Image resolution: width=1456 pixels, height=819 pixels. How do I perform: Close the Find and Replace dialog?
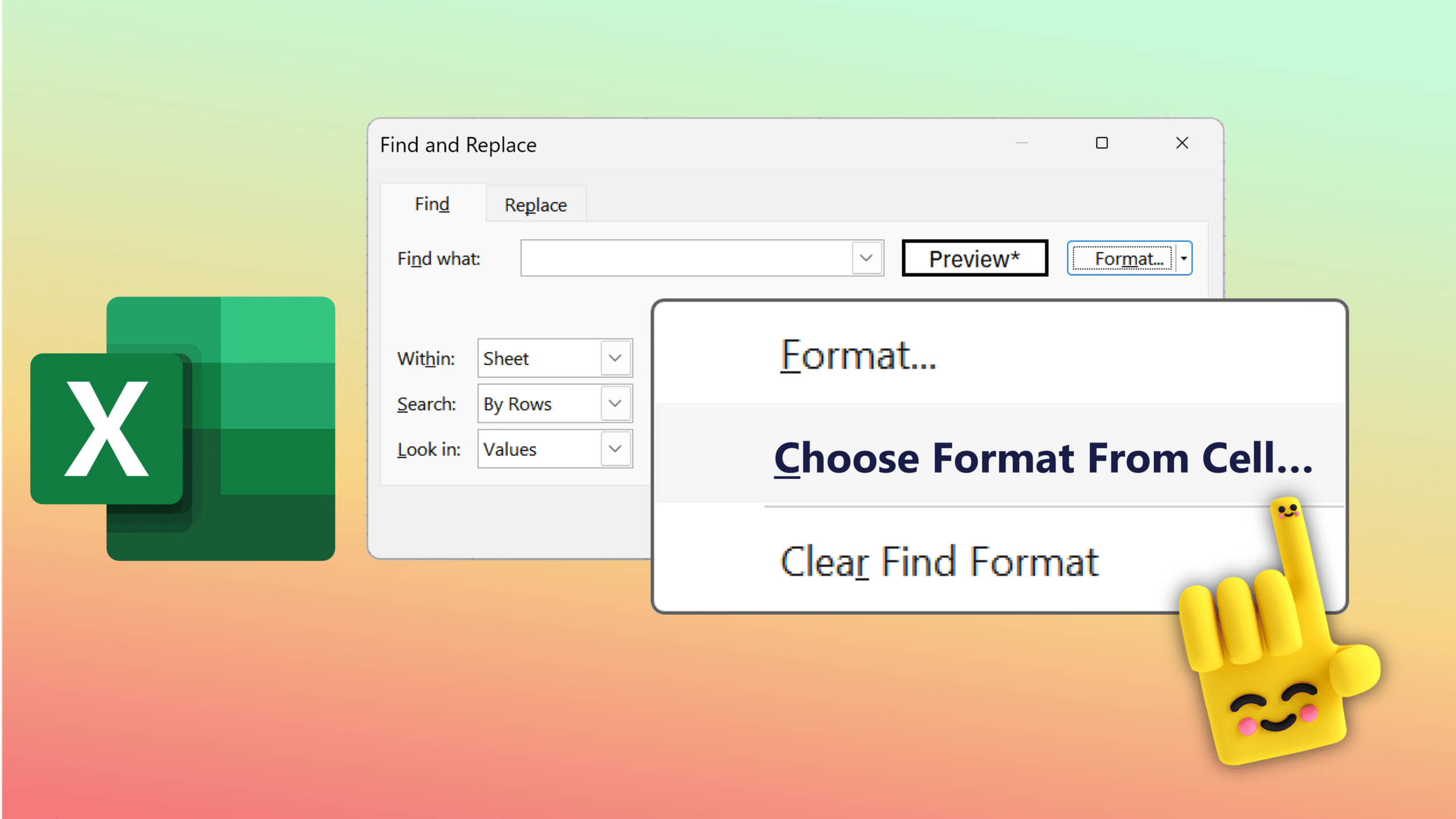click(x=1182, y=143)
